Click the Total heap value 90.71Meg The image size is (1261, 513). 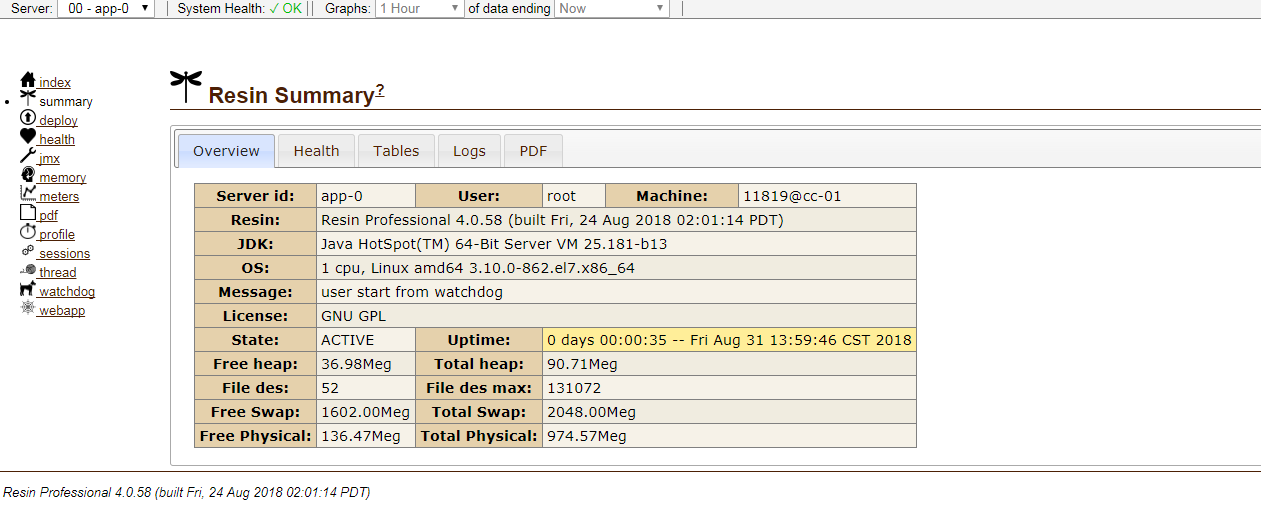click(729, 364)
